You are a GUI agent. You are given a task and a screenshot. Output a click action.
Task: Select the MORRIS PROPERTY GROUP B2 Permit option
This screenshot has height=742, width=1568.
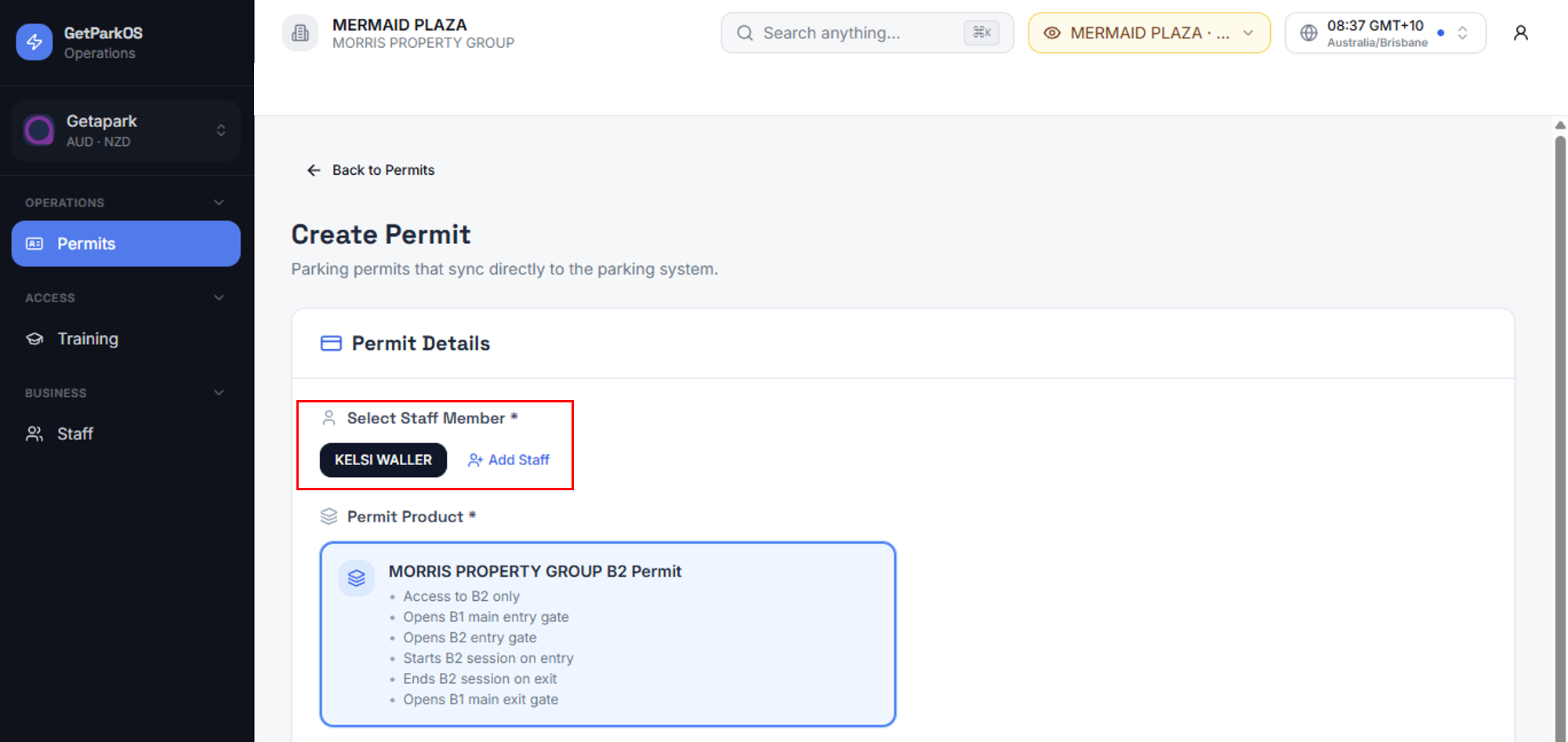coord(608,634)
